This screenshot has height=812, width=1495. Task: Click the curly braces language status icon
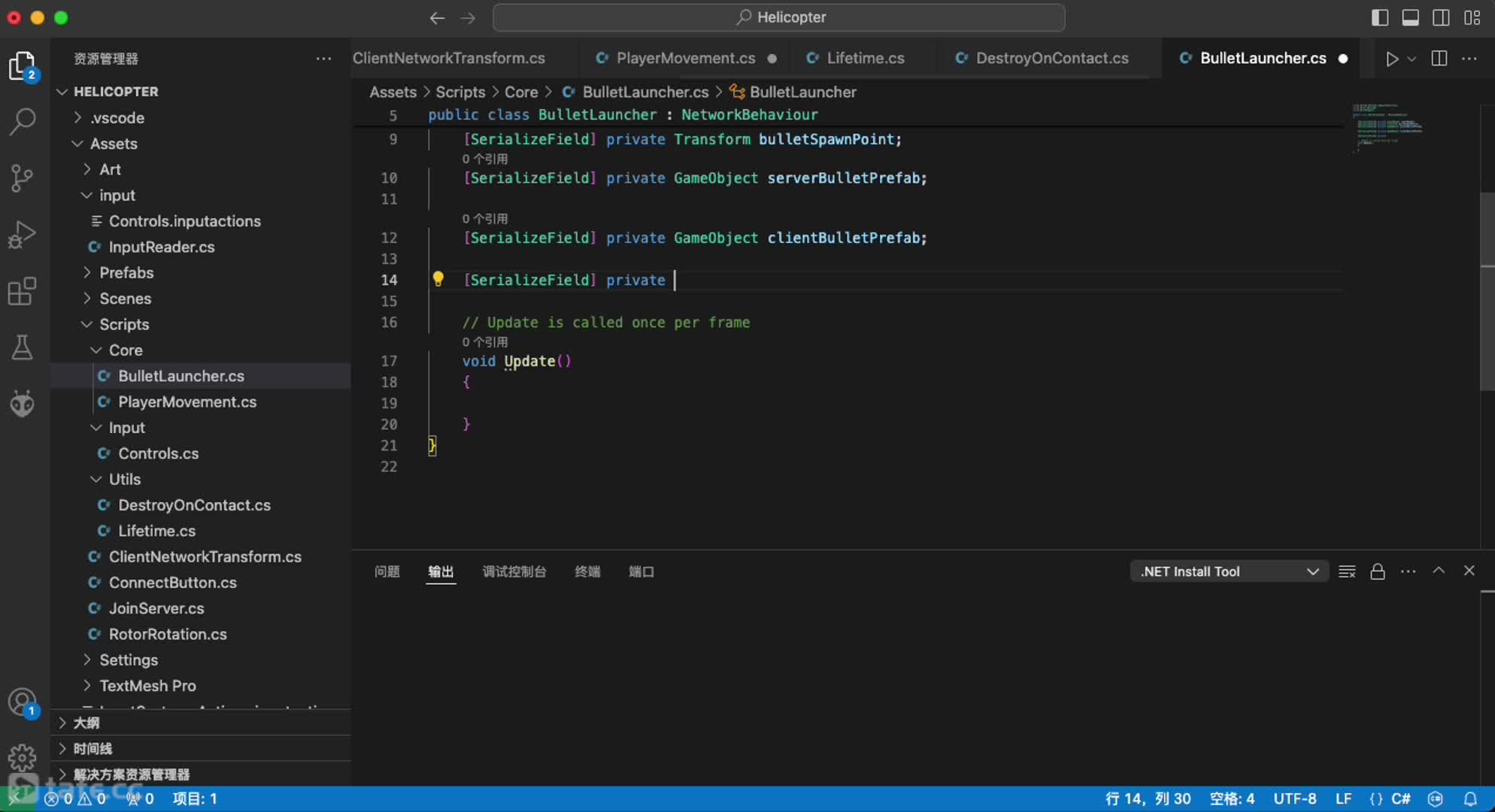coord(1375,798)
